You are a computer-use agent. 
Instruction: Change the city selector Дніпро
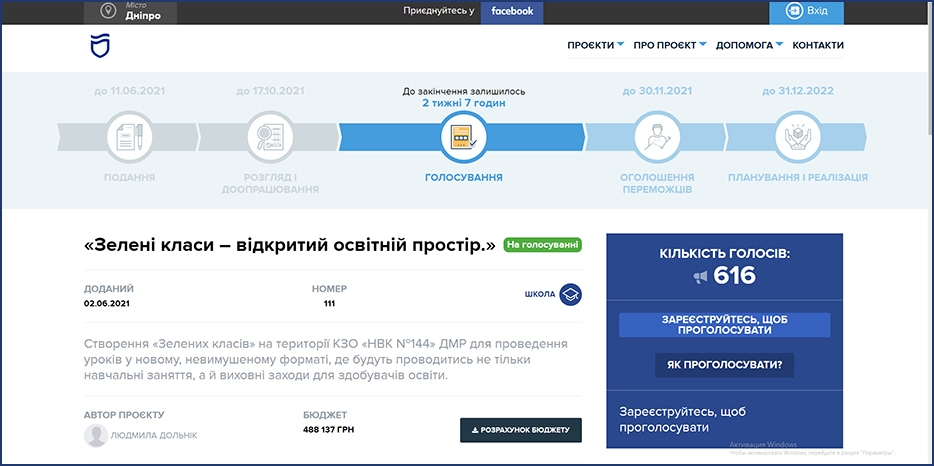(130, 13)
